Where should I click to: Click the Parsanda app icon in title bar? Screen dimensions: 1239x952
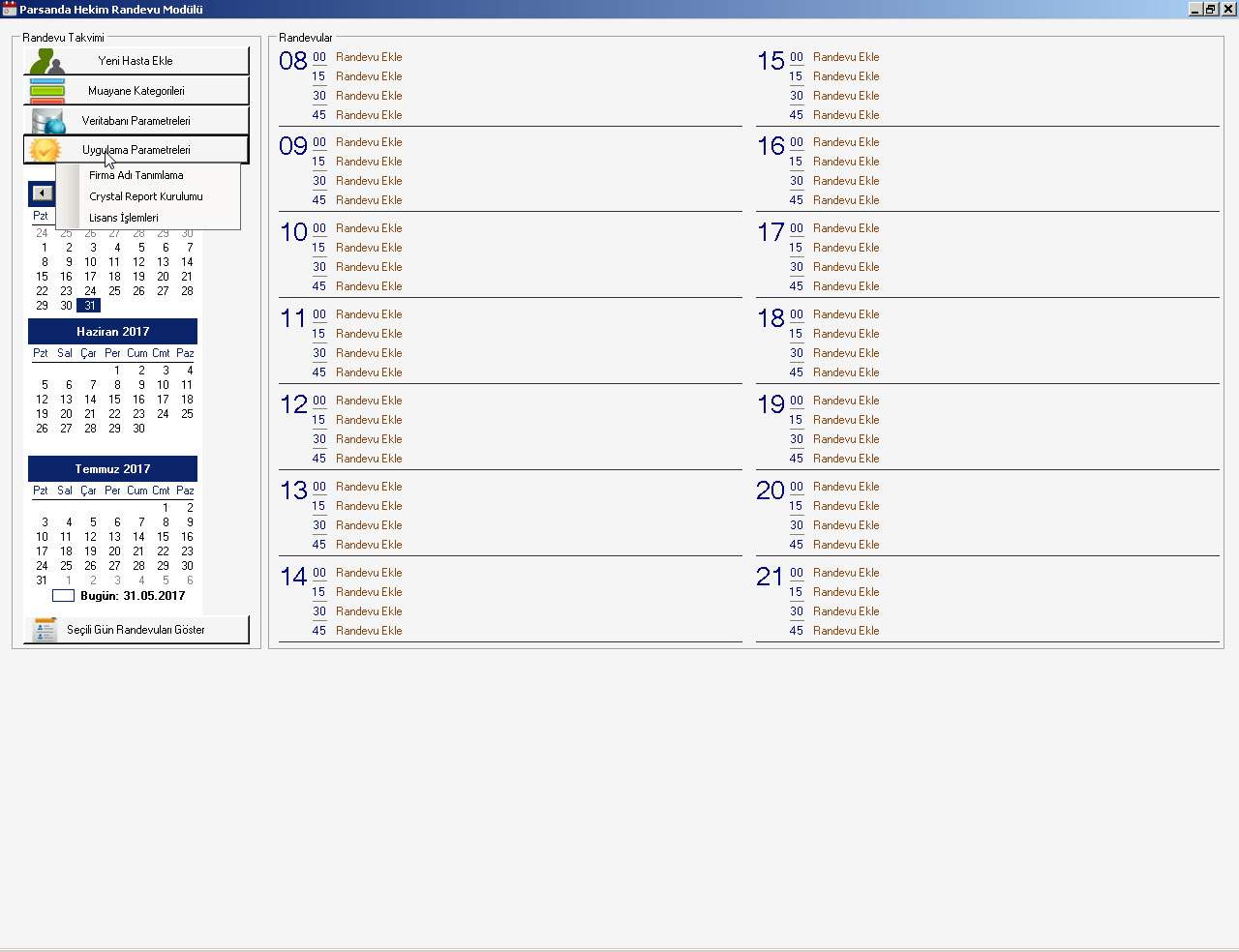click(x=9, y=9)
